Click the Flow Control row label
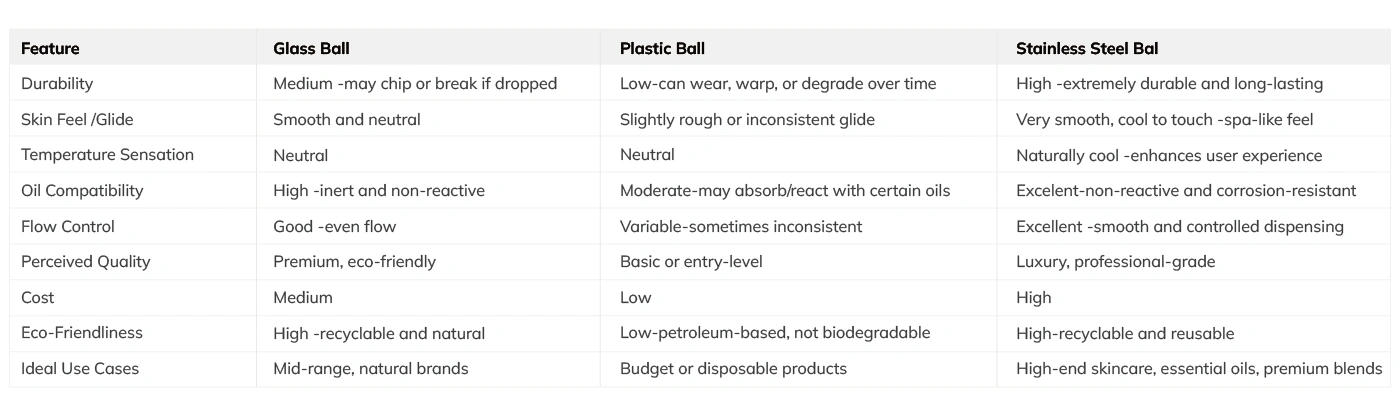This screenshot has width=1400, height=414. (x=68, y=227)
